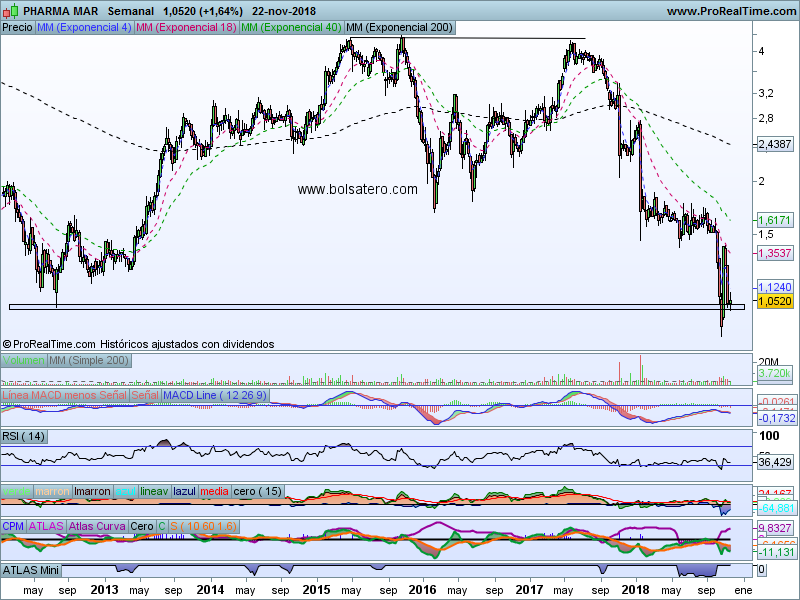Open the www.ProRealTime.com link at top right
The height and width of the screenshot is (600, 800).
pos(730,11)
